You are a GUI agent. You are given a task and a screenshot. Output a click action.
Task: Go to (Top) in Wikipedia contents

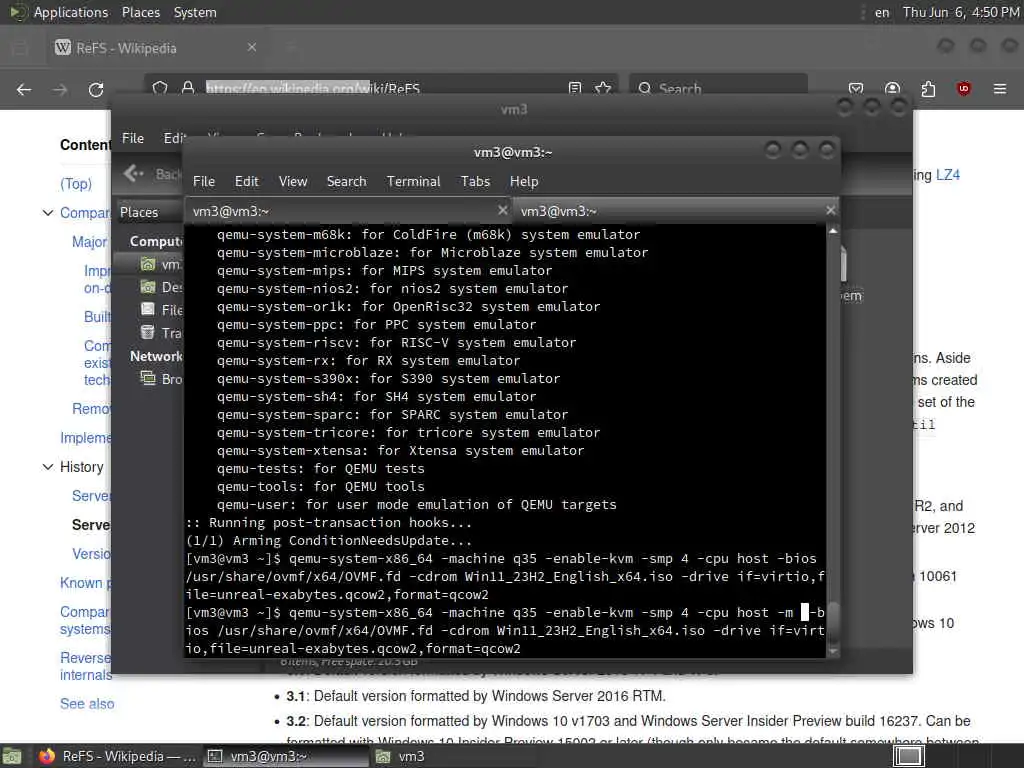coord(76,184)
